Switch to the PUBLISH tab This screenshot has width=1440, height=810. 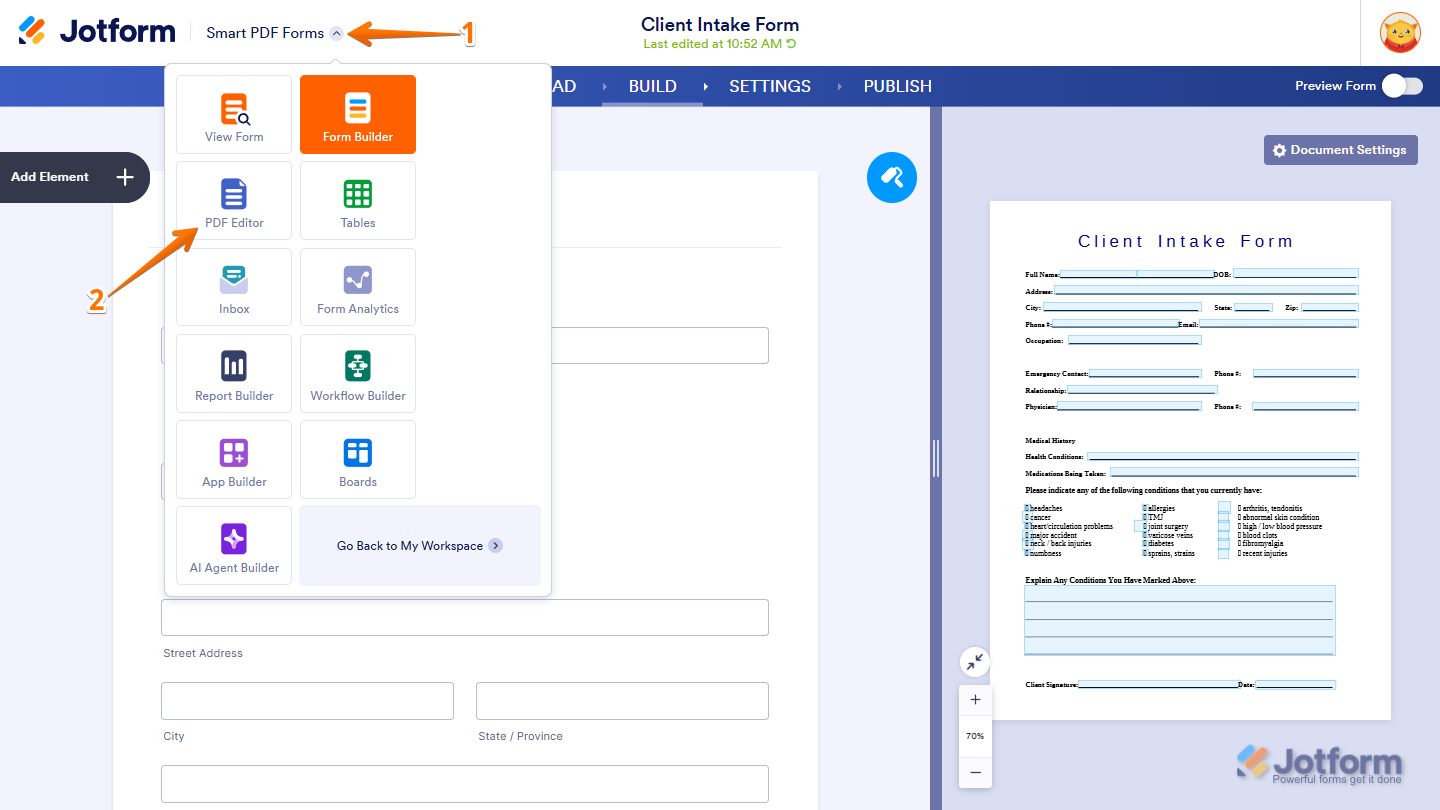(x=898, y=86)
